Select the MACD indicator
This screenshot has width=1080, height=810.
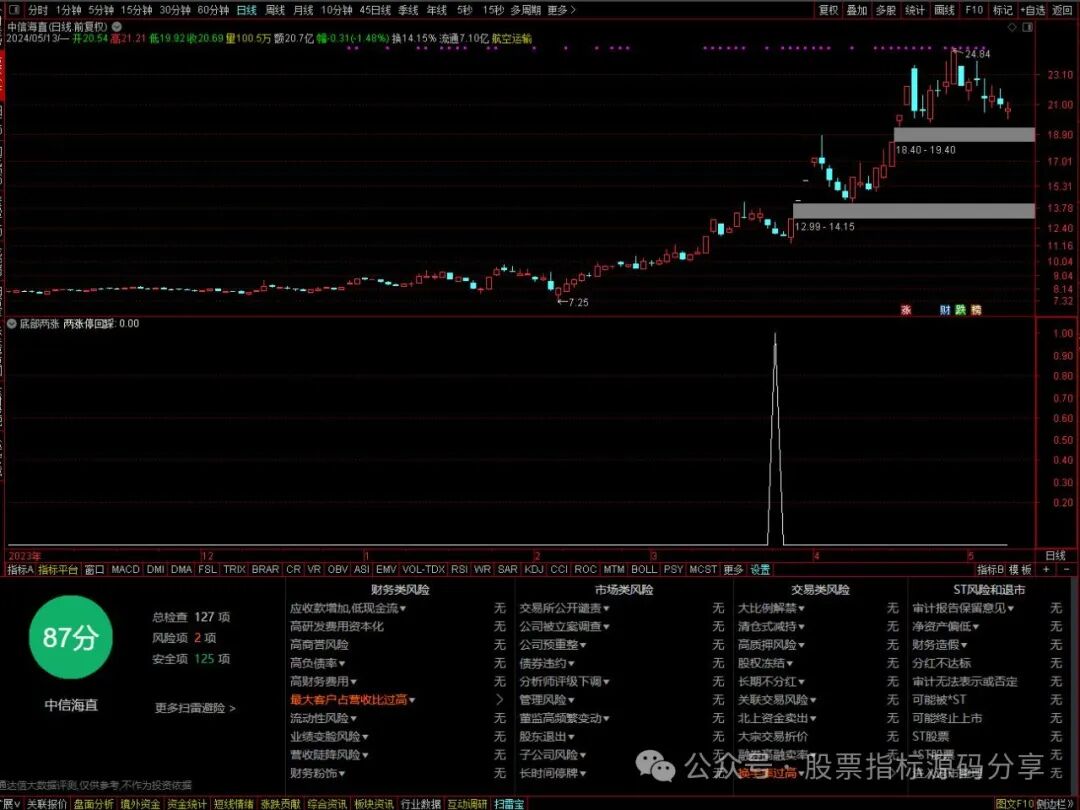(125, 570)
